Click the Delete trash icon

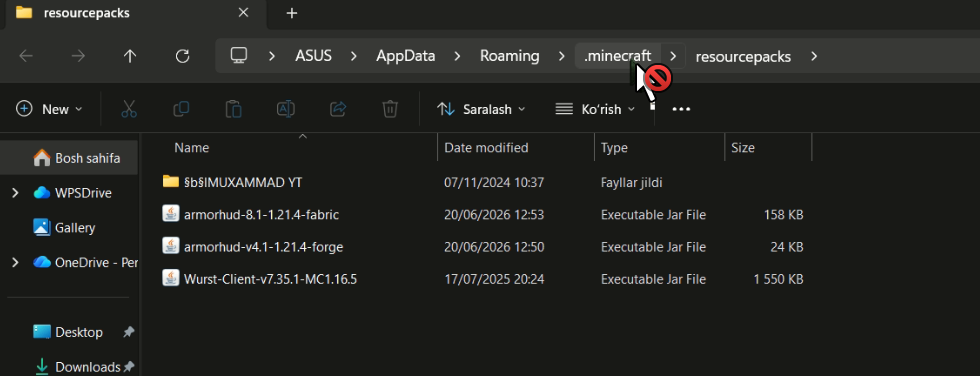click(390, 109)
